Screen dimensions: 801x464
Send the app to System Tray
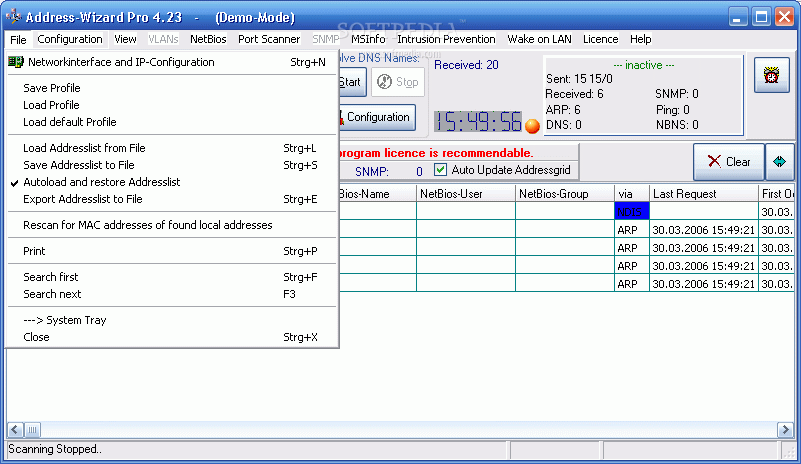pos(172,320)
